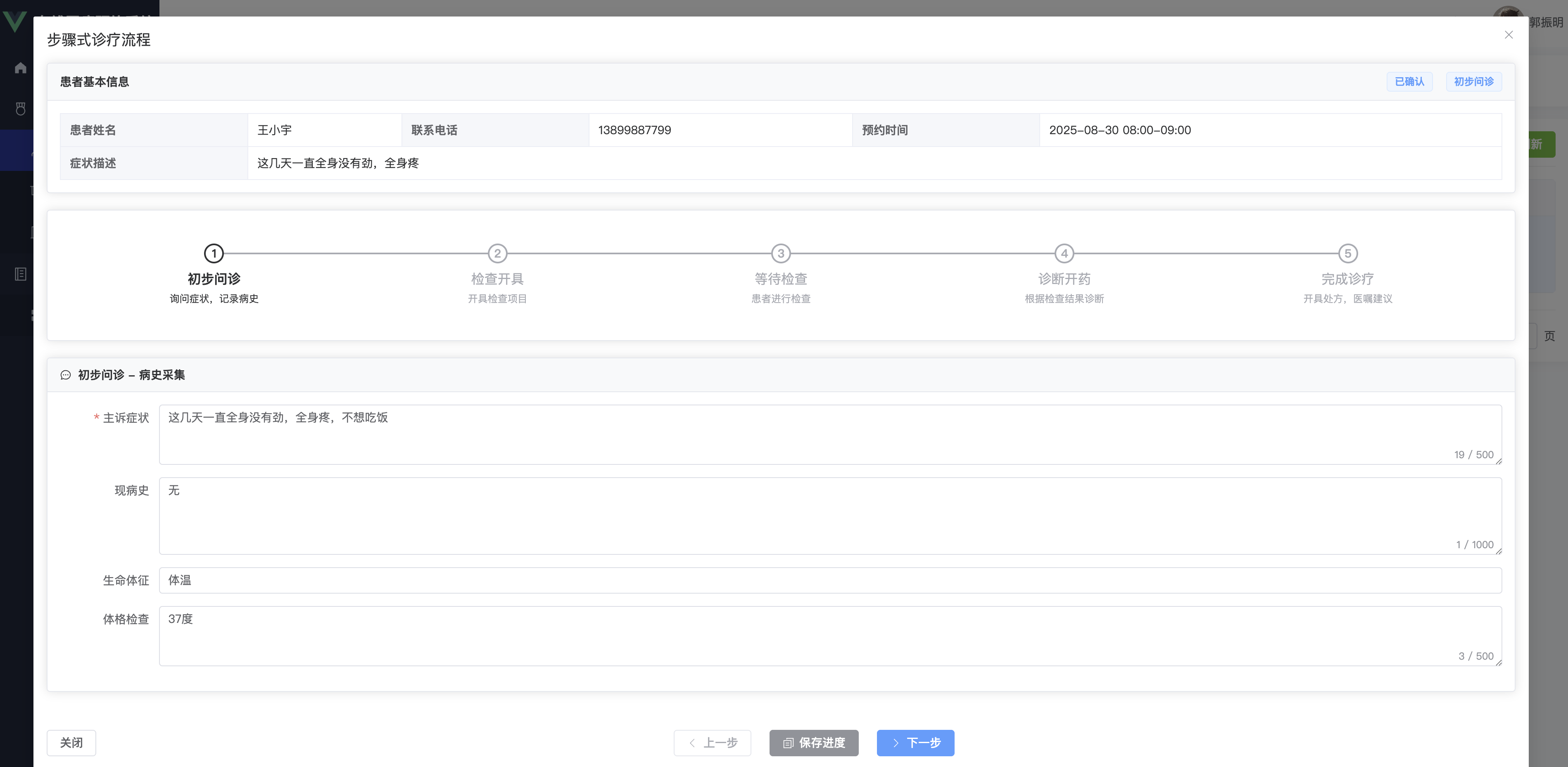Click the step 3 等待检查 circle
The image size is (1568, 767).
780,253
